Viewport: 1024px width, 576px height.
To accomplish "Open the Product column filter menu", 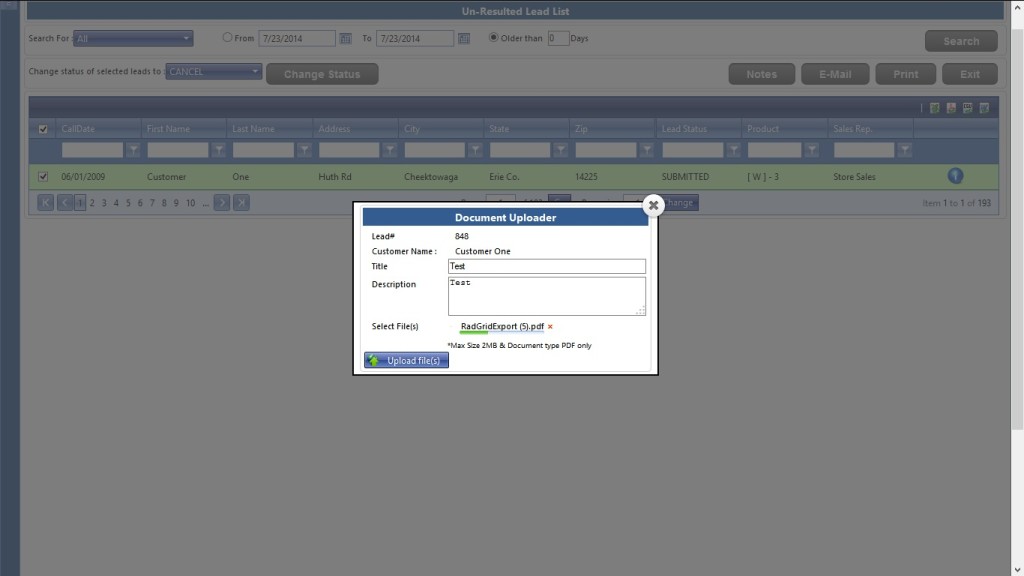I will (812, 150).
